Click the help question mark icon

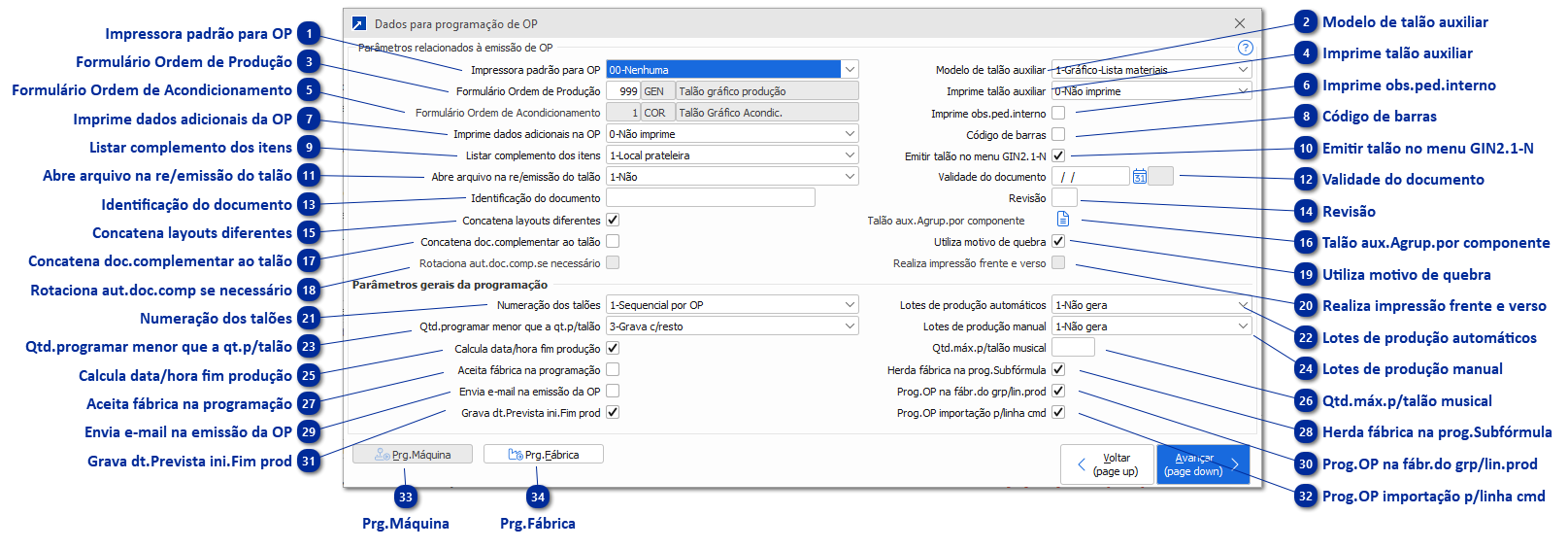[x=1245, y=48]
